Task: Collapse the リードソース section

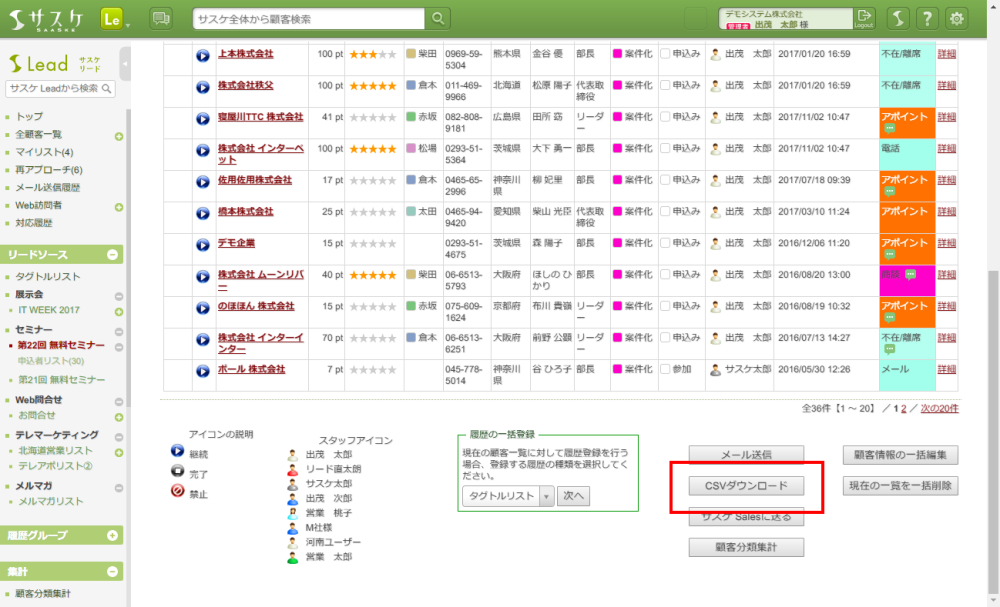Action: [112, 255]
